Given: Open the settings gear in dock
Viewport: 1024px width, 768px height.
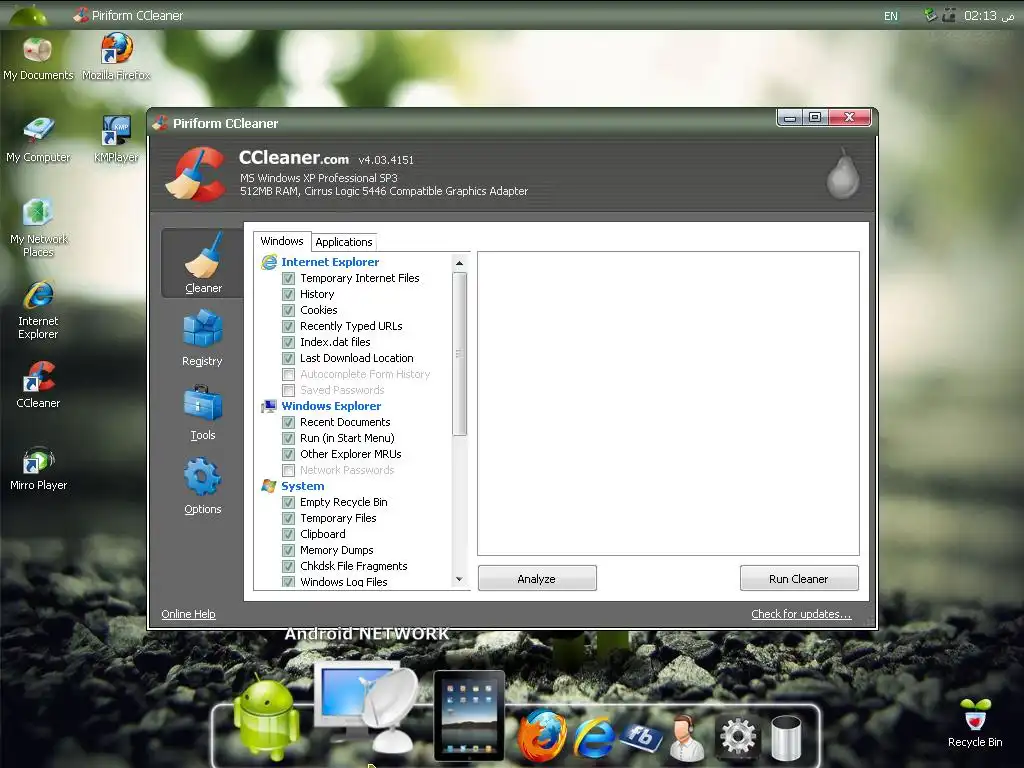Looking at the screenshot, I should pyautogui.click(x=738, y=737).
